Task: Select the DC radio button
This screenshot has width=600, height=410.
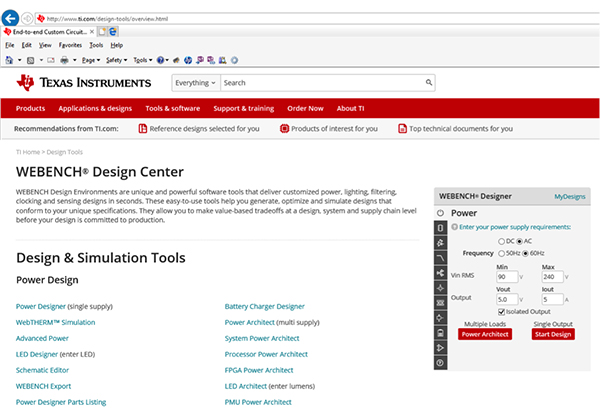Action: (x=501, y=241)
